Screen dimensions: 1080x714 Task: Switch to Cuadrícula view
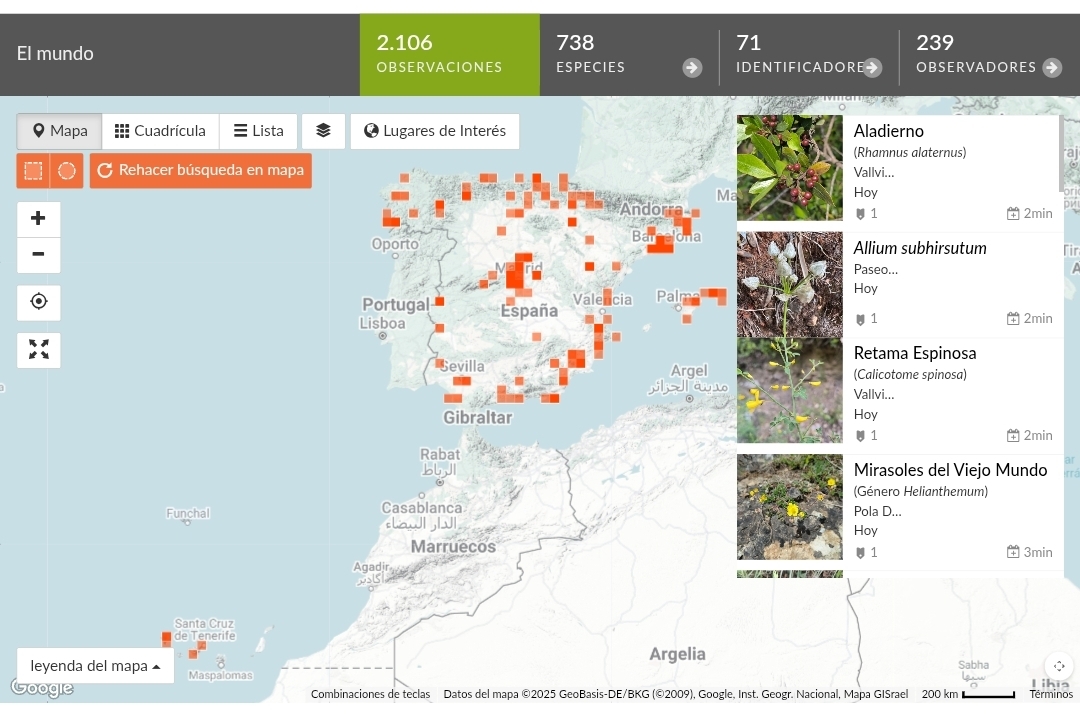point(160,131)
